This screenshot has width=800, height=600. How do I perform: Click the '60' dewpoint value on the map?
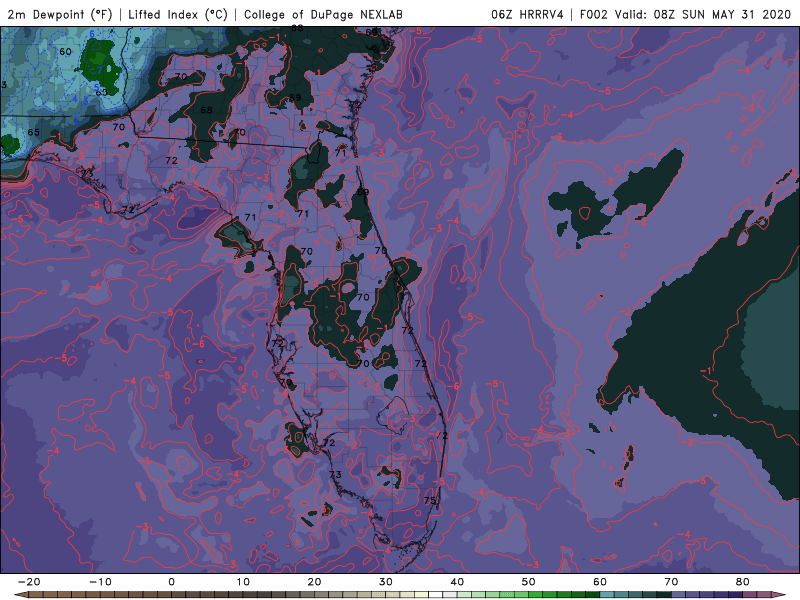tap(65, 52)
